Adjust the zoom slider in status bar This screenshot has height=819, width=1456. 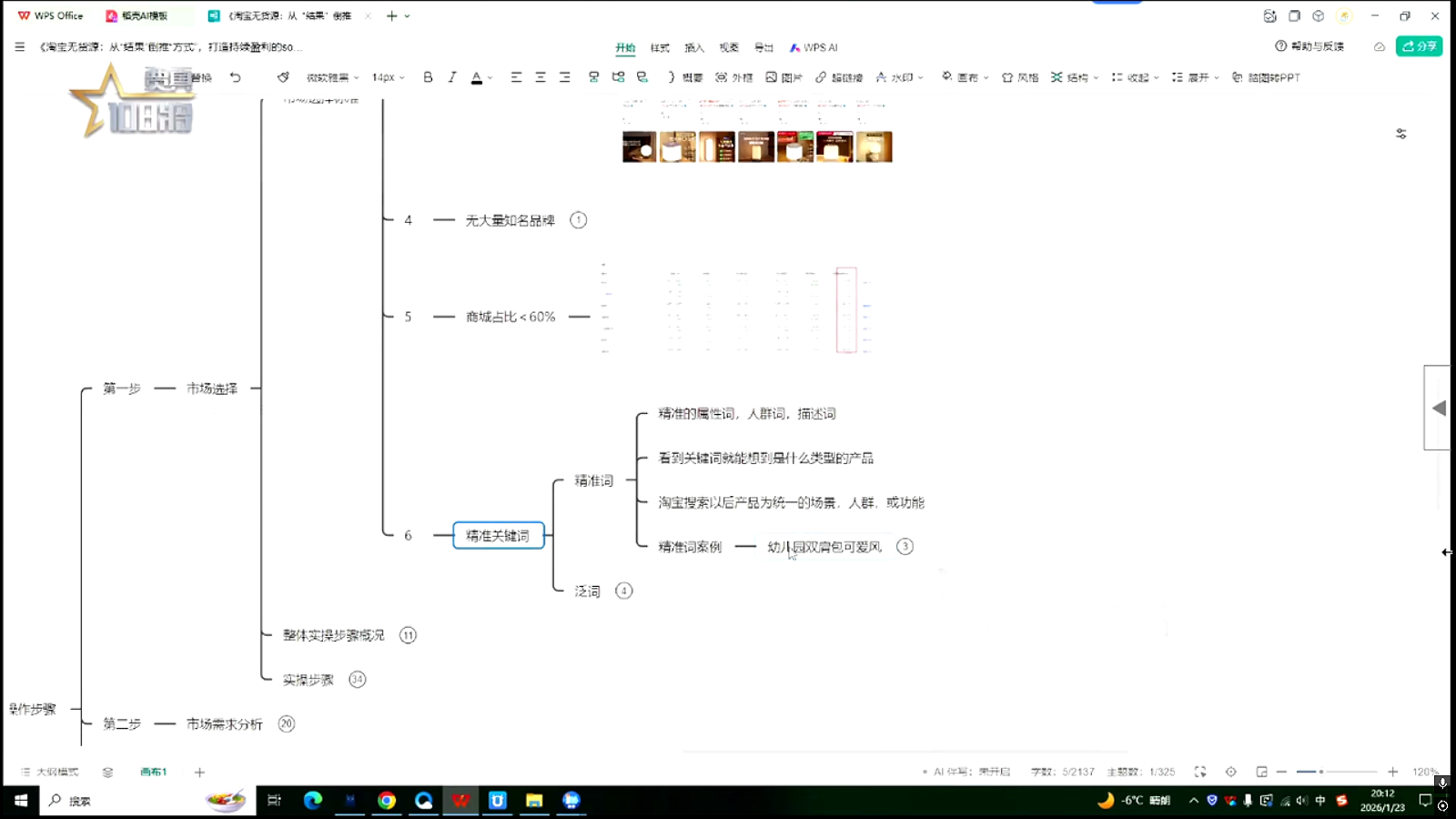coord(1321,772)
